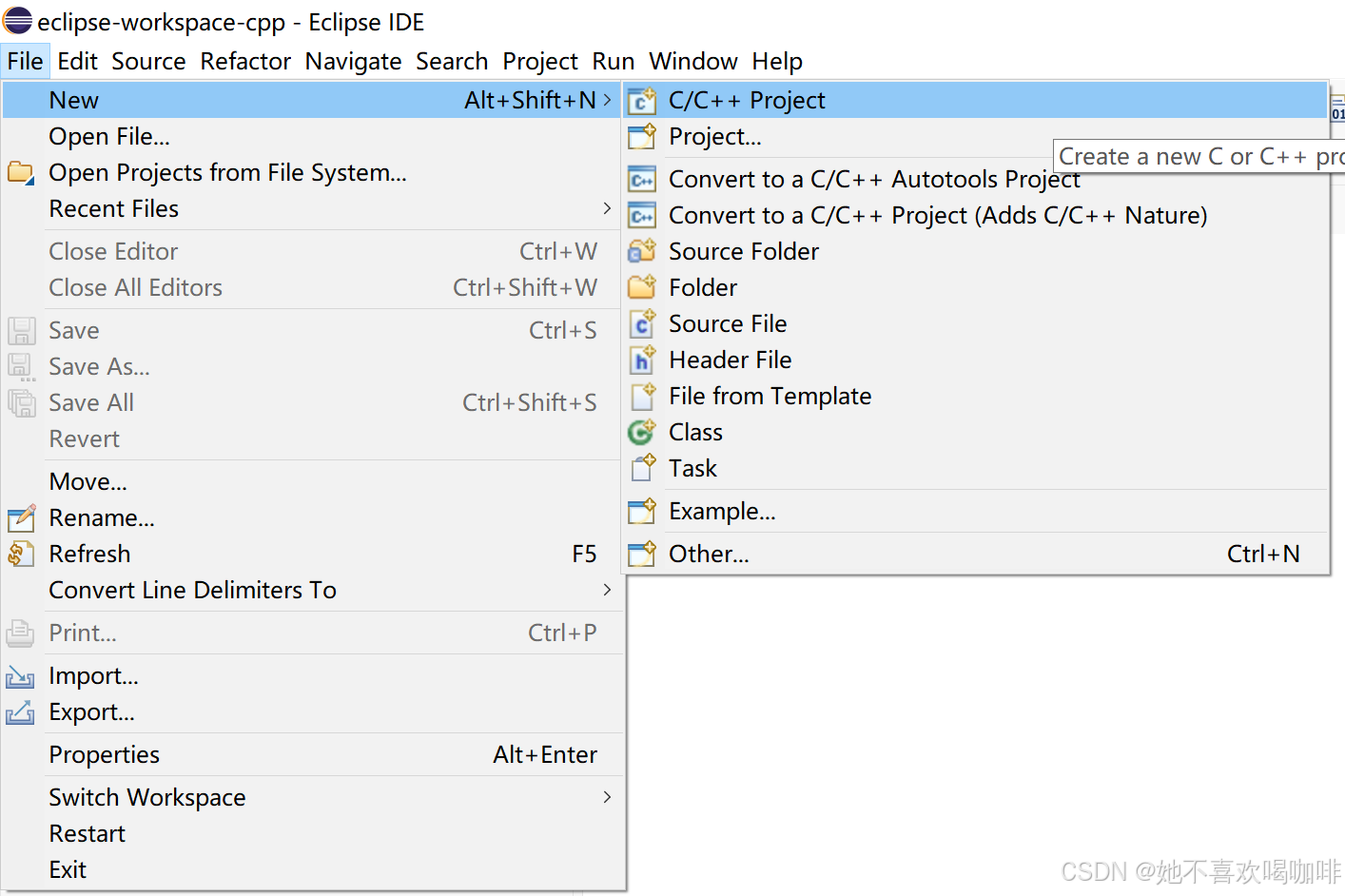
Task: Open the Refactor menu
Action: click(245, 61)
